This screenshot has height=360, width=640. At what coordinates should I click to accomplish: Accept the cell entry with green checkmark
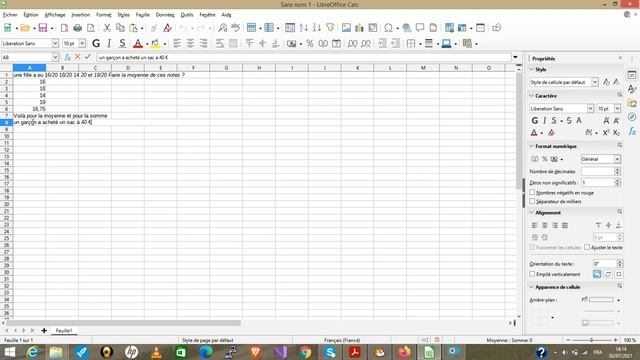point(87,57)
